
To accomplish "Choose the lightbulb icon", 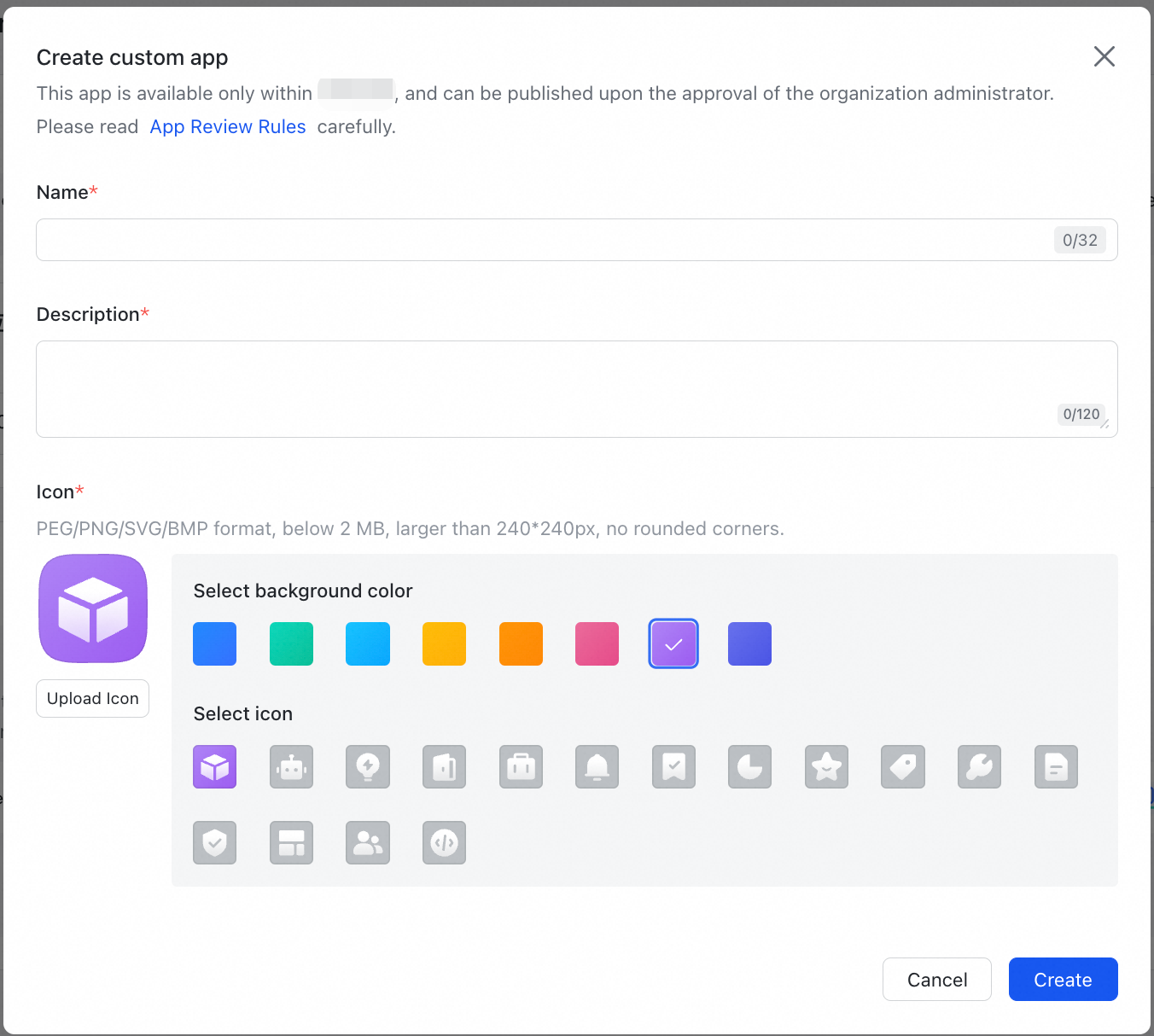I will coord(368,766).
